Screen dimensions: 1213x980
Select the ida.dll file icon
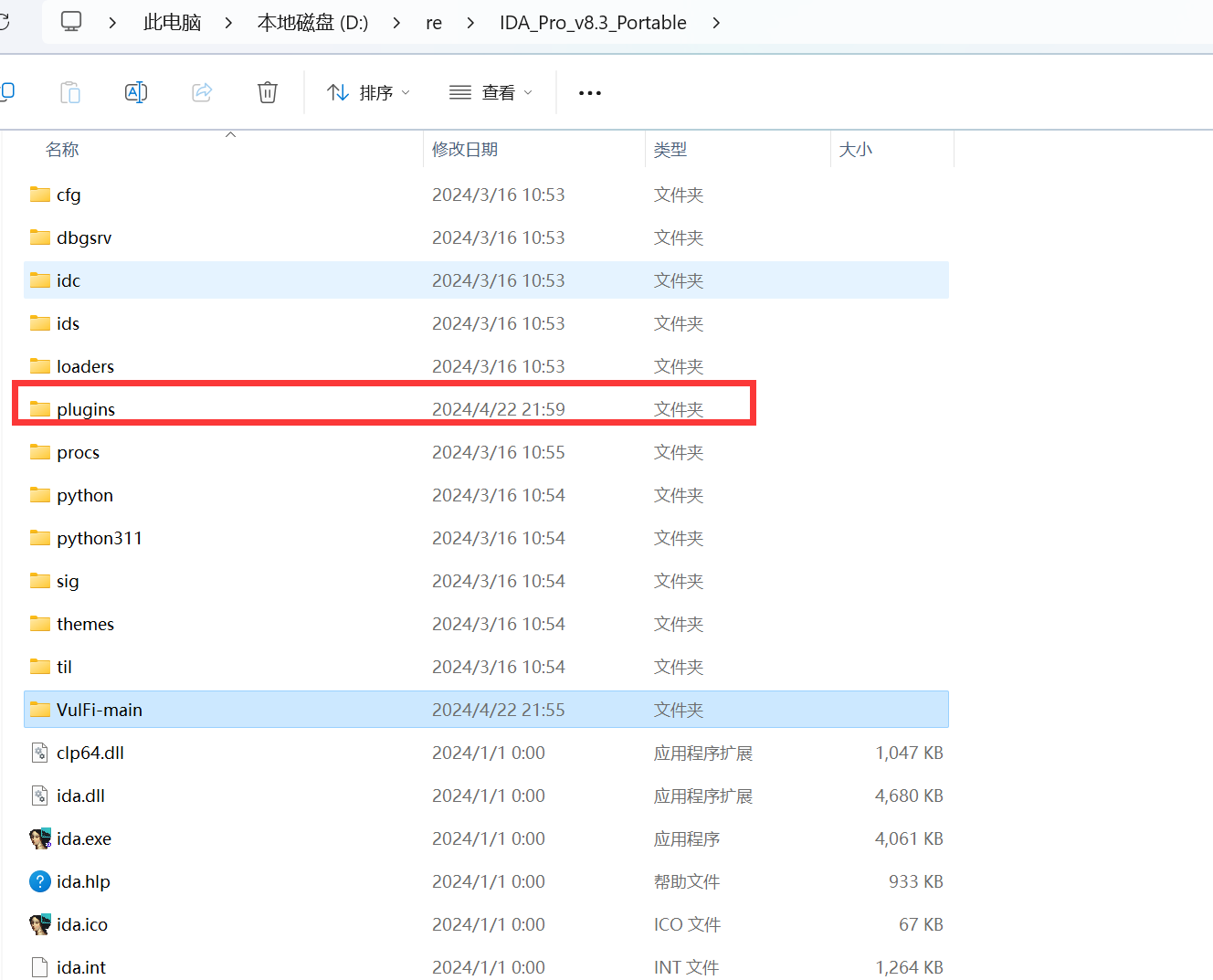point(40,796)
